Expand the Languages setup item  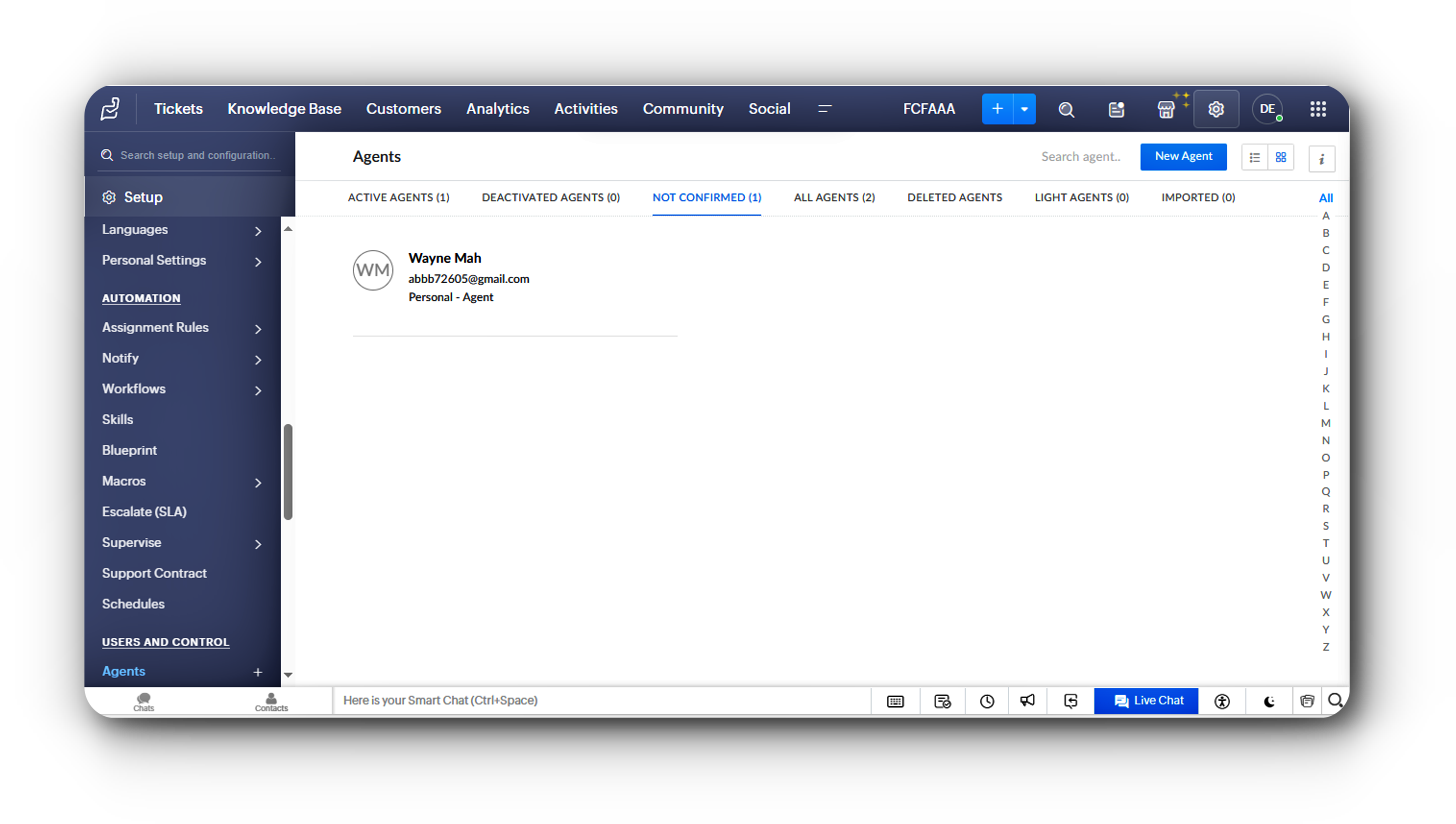click(258, 231)
